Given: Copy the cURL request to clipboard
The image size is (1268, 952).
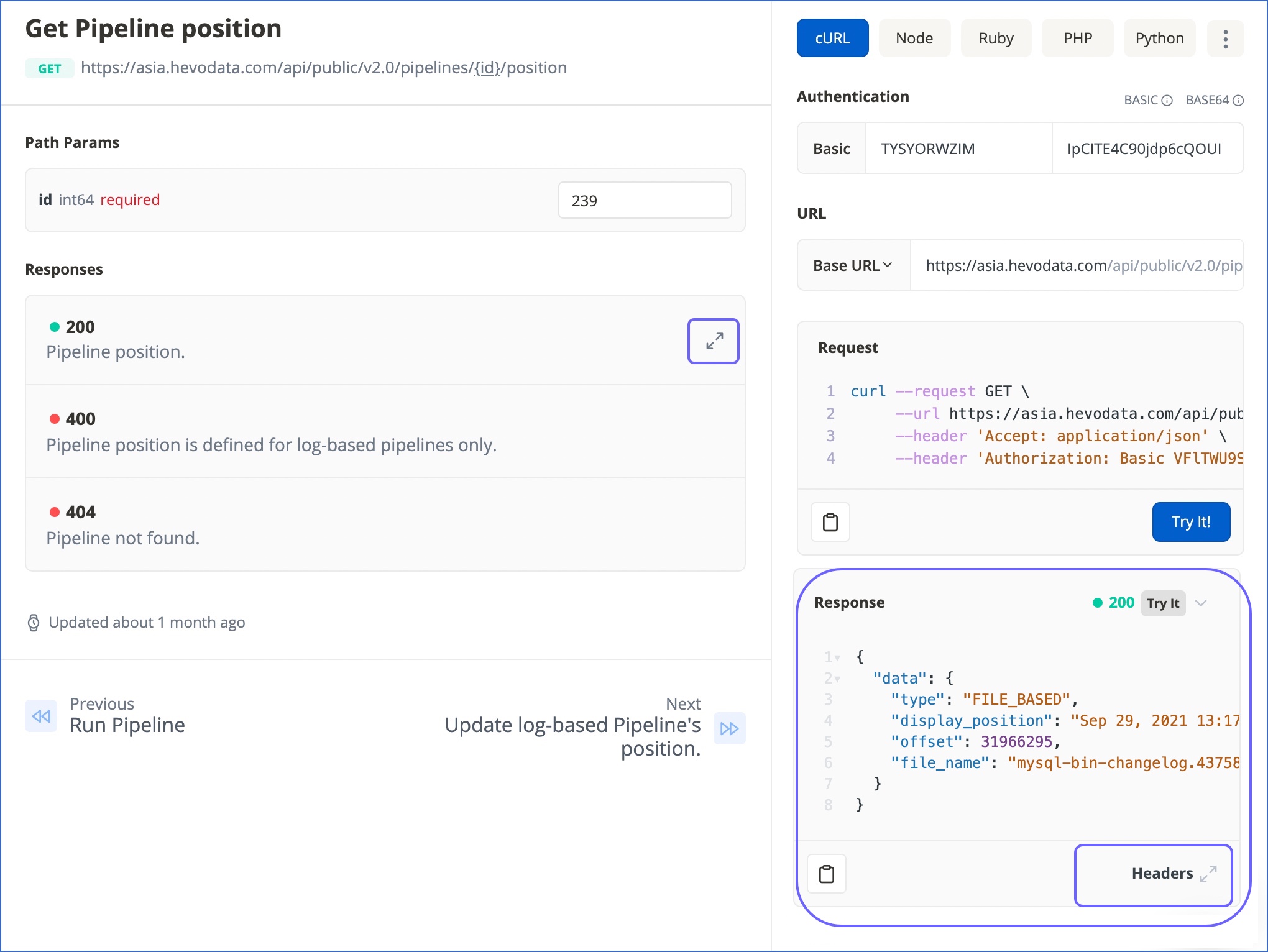Looking at the screenshot, I should 830,521.
